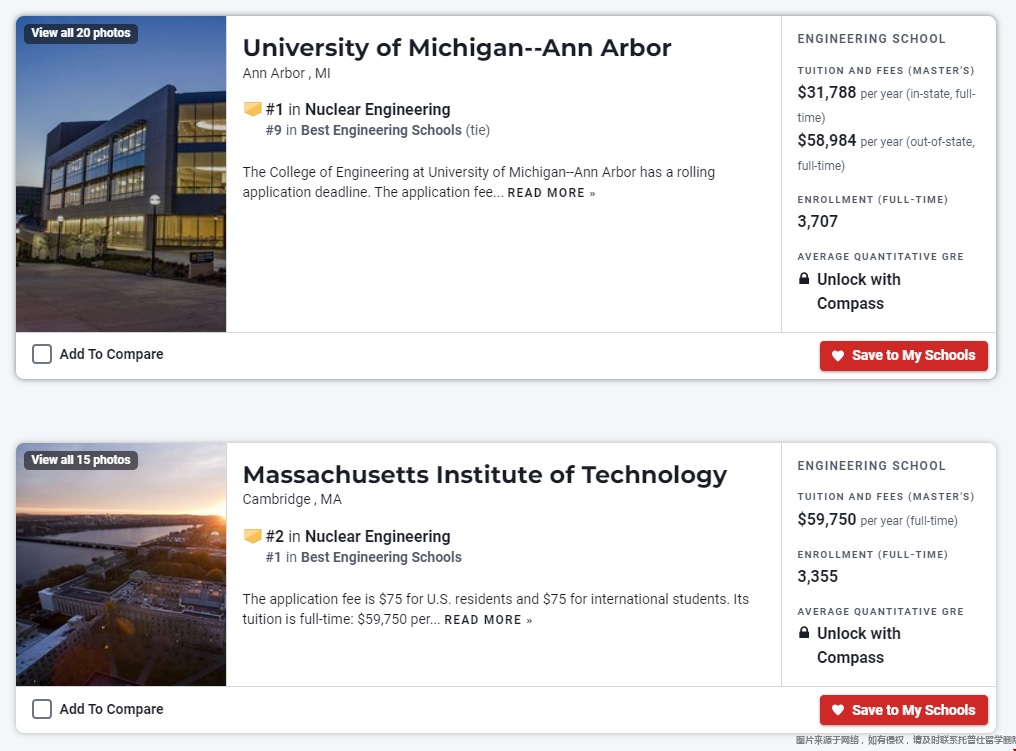Open University of Michigan--Ann Arbor title link
The width and height of the screenshot is (1016, 751).
457,48
